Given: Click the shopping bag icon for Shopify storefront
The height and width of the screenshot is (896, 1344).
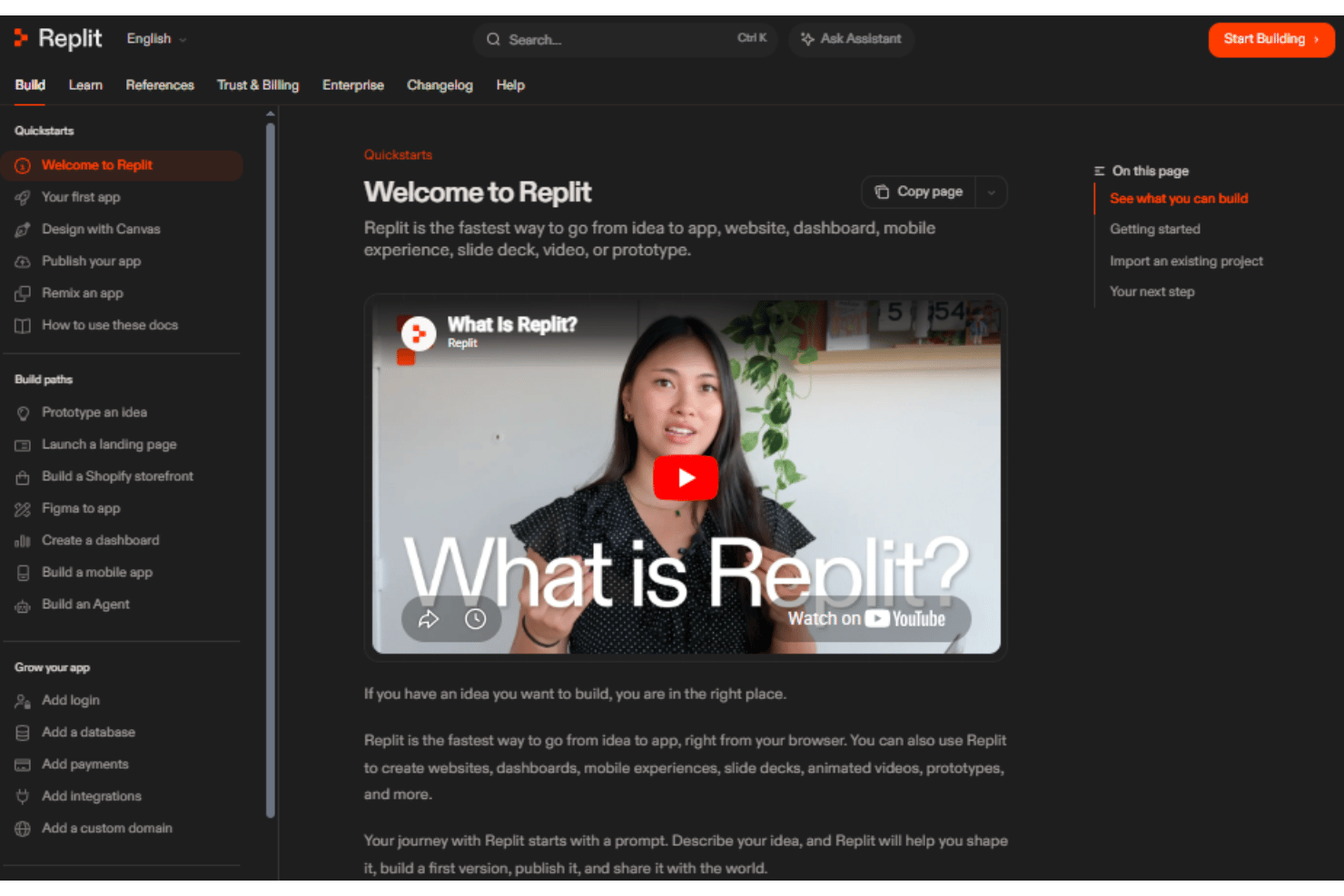Looking at the screenshot, I should pyautogui.click(x=23, y=477).
